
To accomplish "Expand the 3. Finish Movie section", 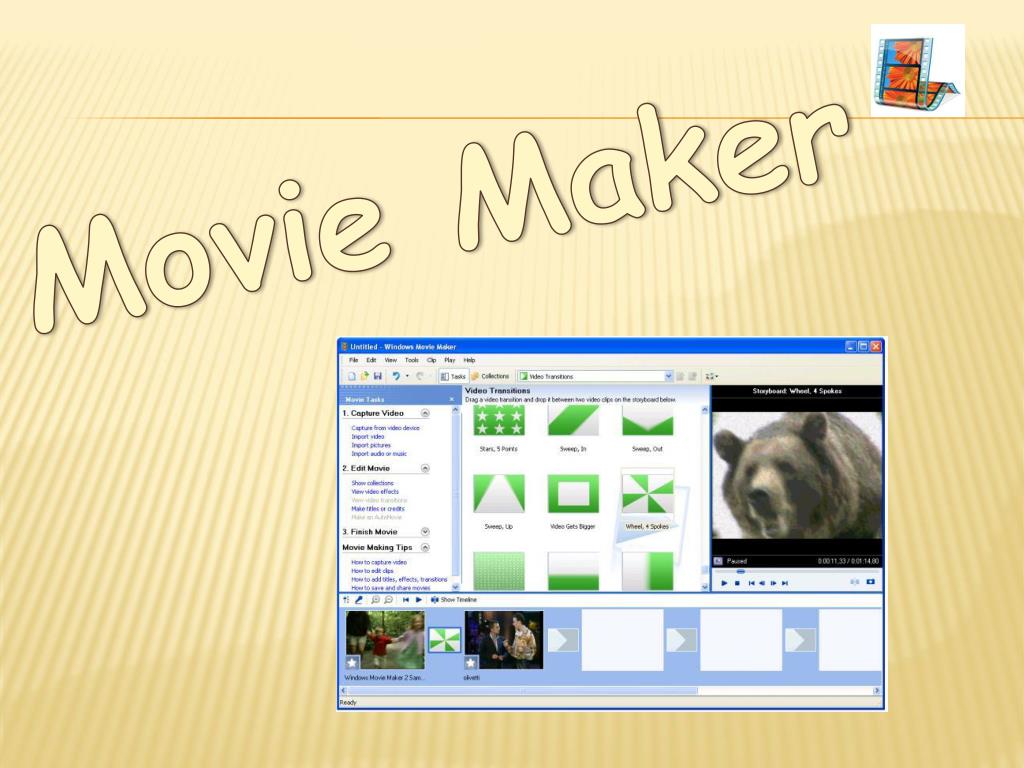I will click(x=425, y=532).
